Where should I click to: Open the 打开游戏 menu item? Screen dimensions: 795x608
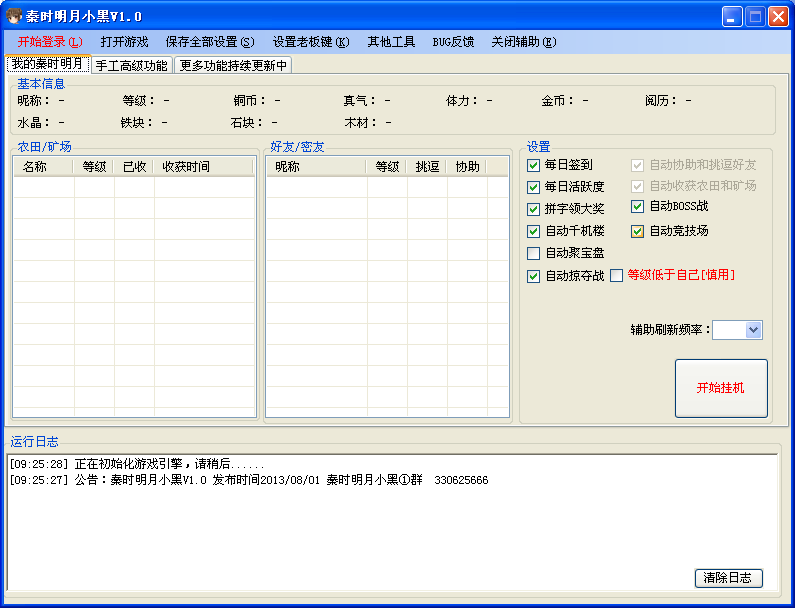click(124, 42)
